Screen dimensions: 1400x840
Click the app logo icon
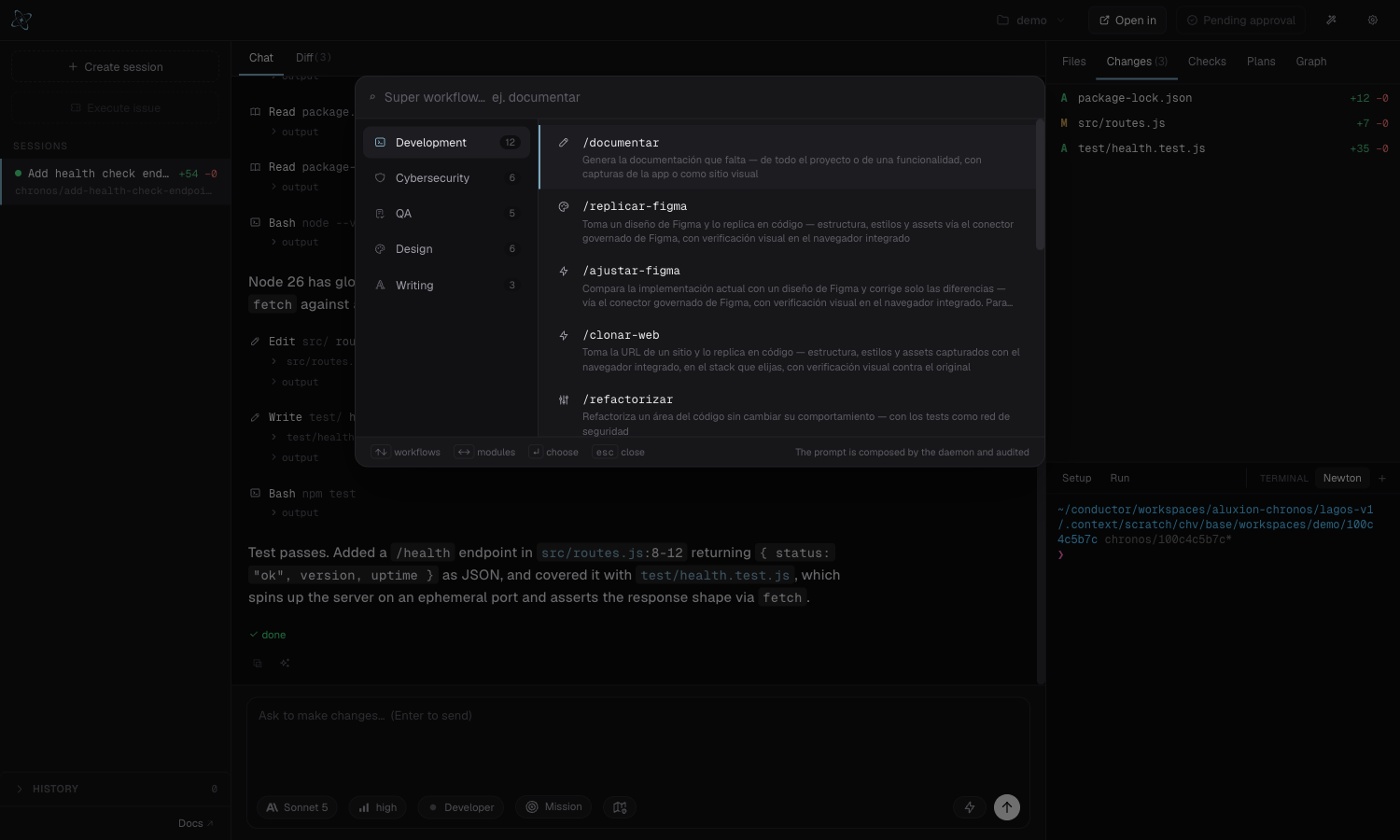(21, 20)
